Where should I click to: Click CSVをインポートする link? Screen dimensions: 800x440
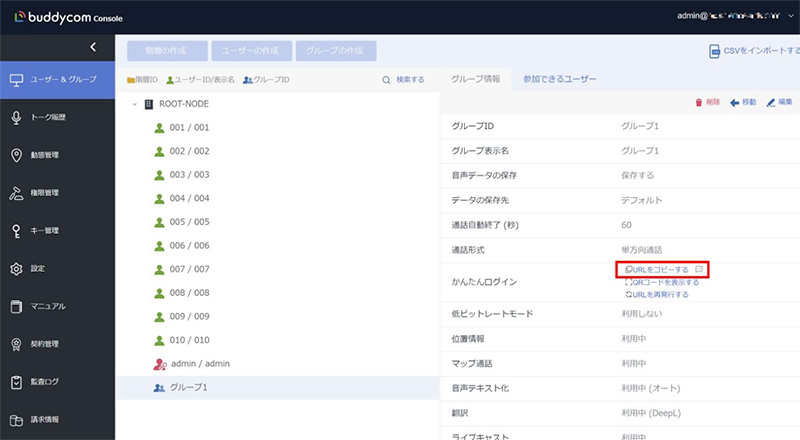761,51
